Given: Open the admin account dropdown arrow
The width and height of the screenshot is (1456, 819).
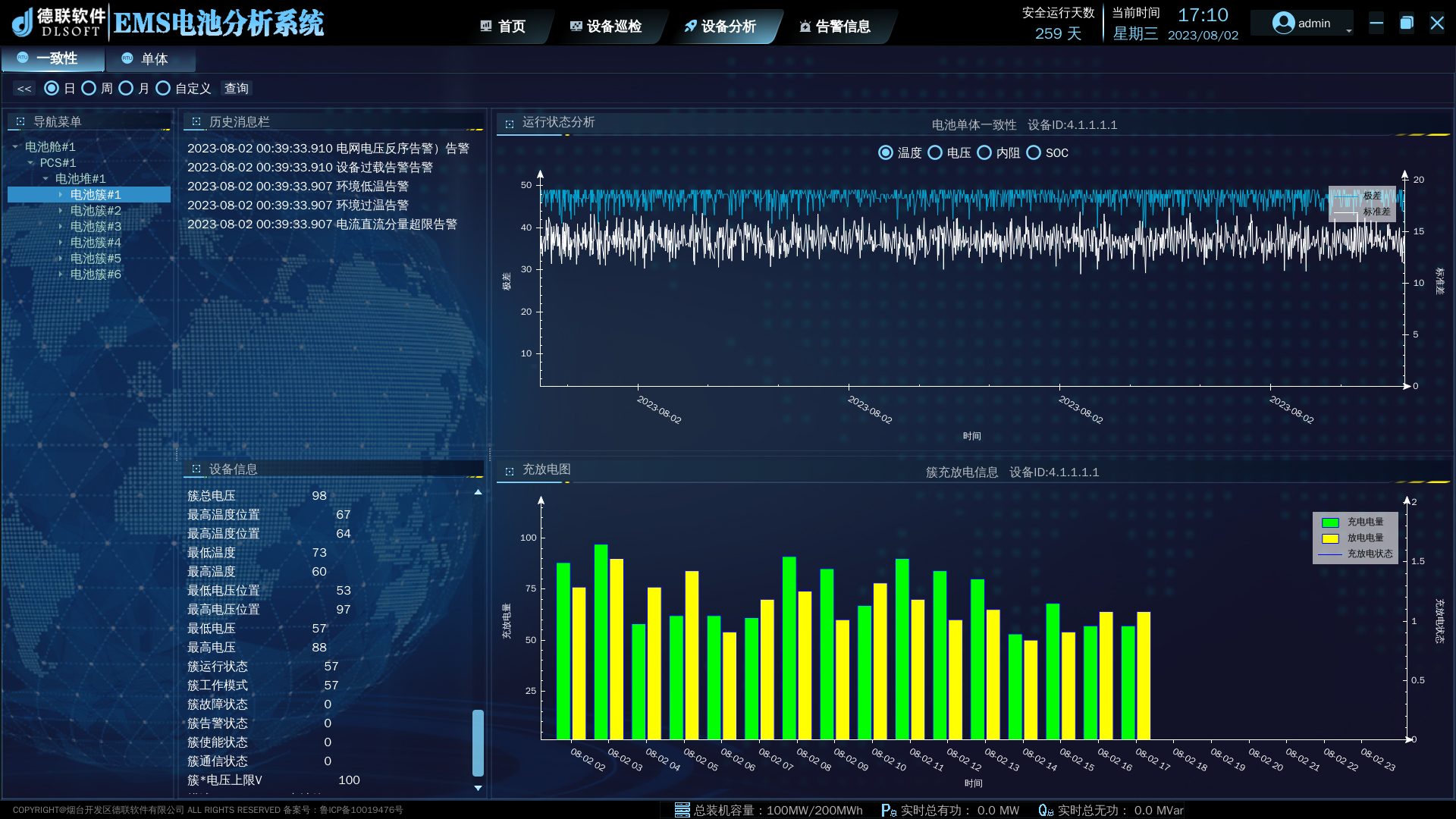Looking at the screenshot, I should tap(1349, 31).
